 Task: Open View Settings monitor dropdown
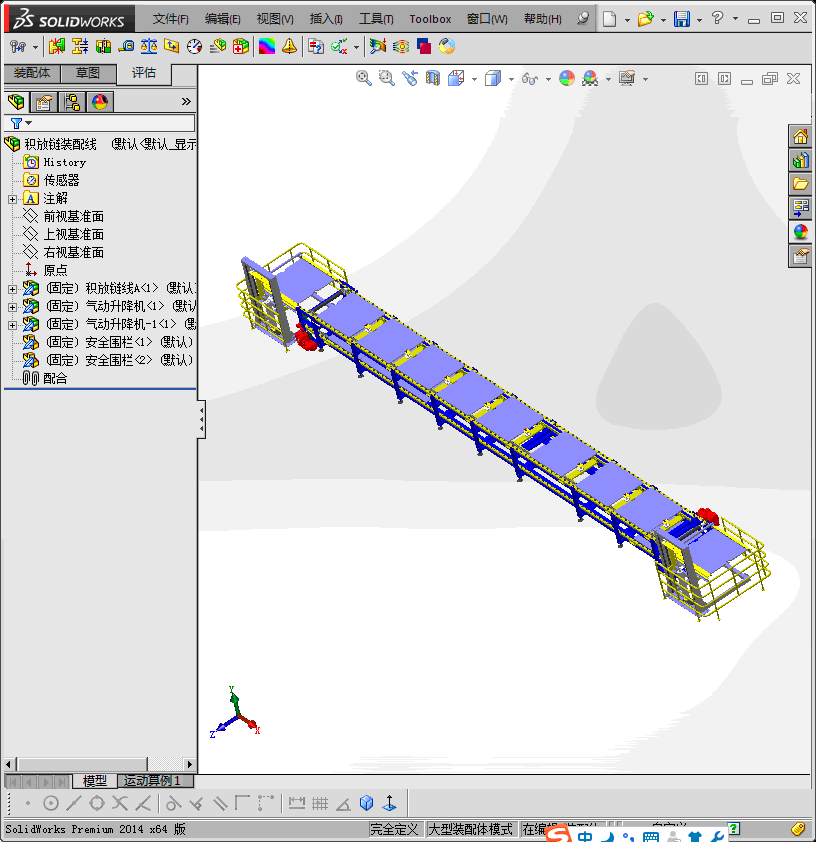click(645, 79)
